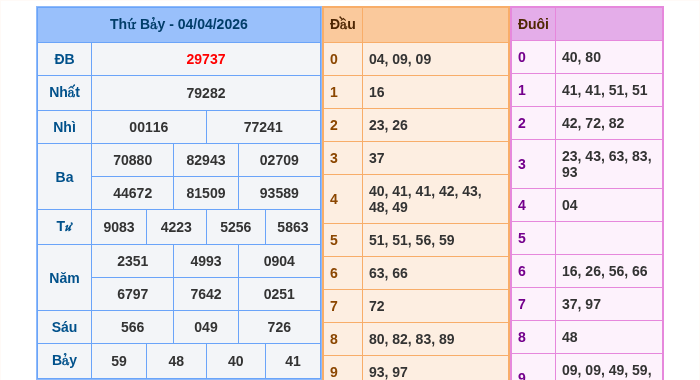The width and height of the screenshot is (700, 380).
Task: Select first prize number 79282
Action: click(x=206, y=93)
